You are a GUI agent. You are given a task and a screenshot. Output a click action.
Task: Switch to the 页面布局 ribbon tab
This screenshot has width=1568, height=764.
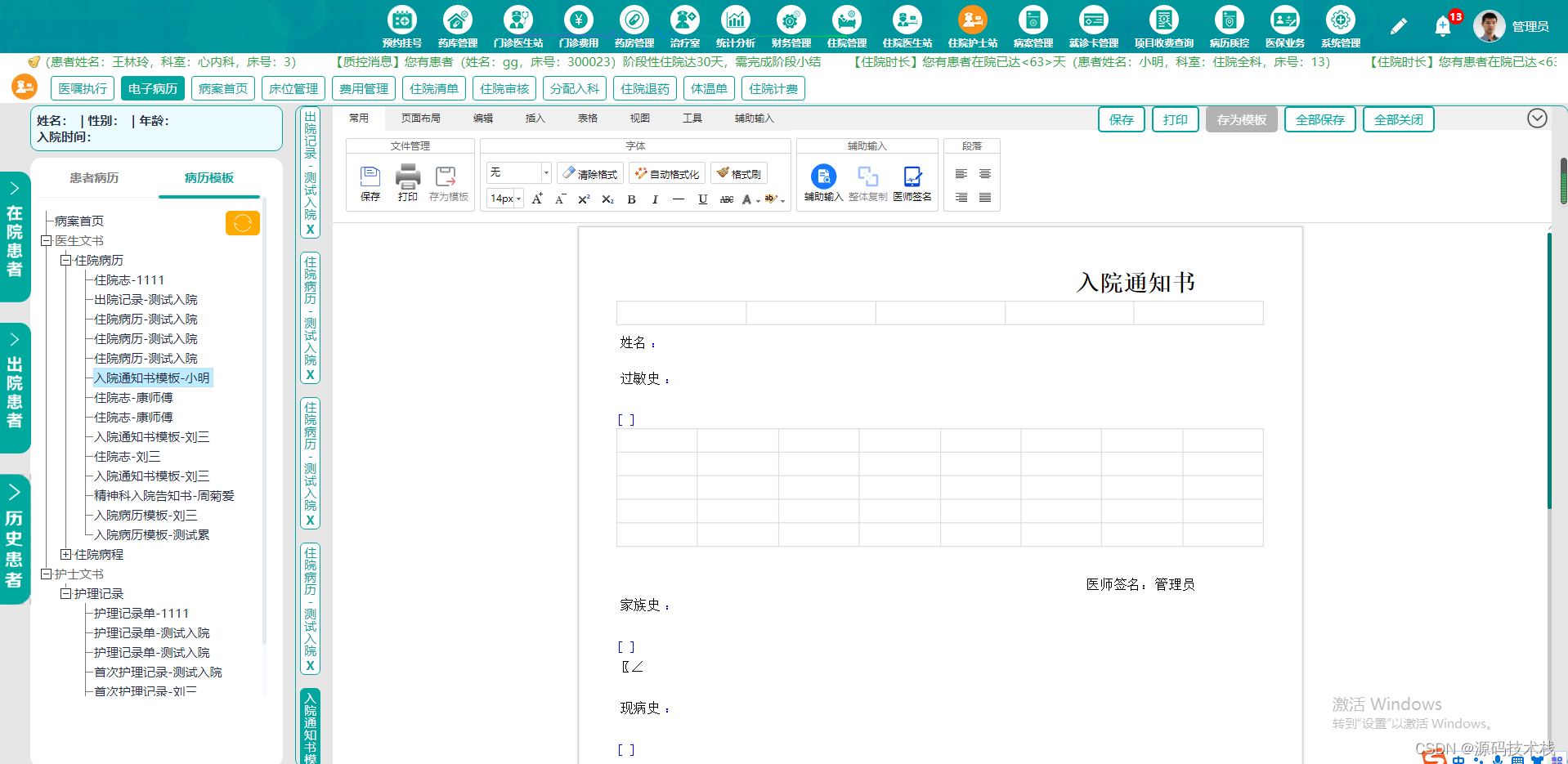[x=421, y=118]
